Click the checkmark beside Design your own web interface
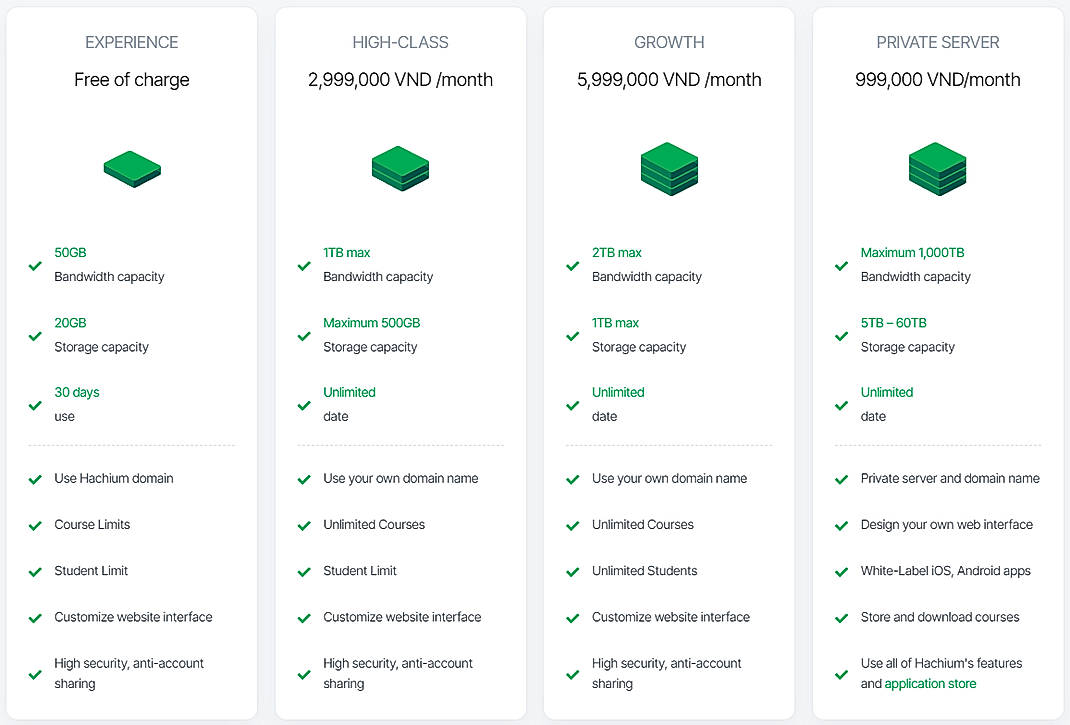 pyautogui.click(x=841, y=524)
